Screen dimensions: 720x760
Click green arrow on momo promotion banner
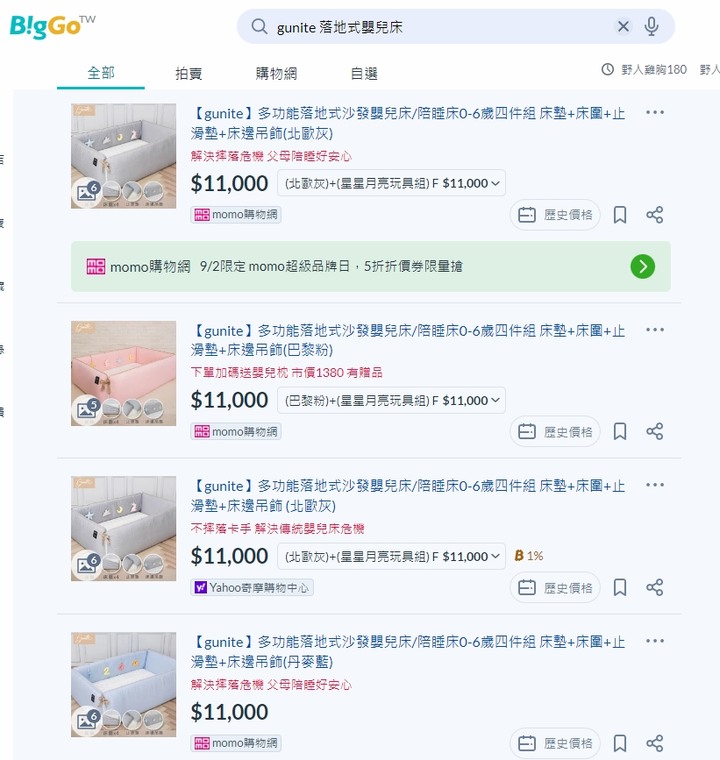(x=642, y=267)
